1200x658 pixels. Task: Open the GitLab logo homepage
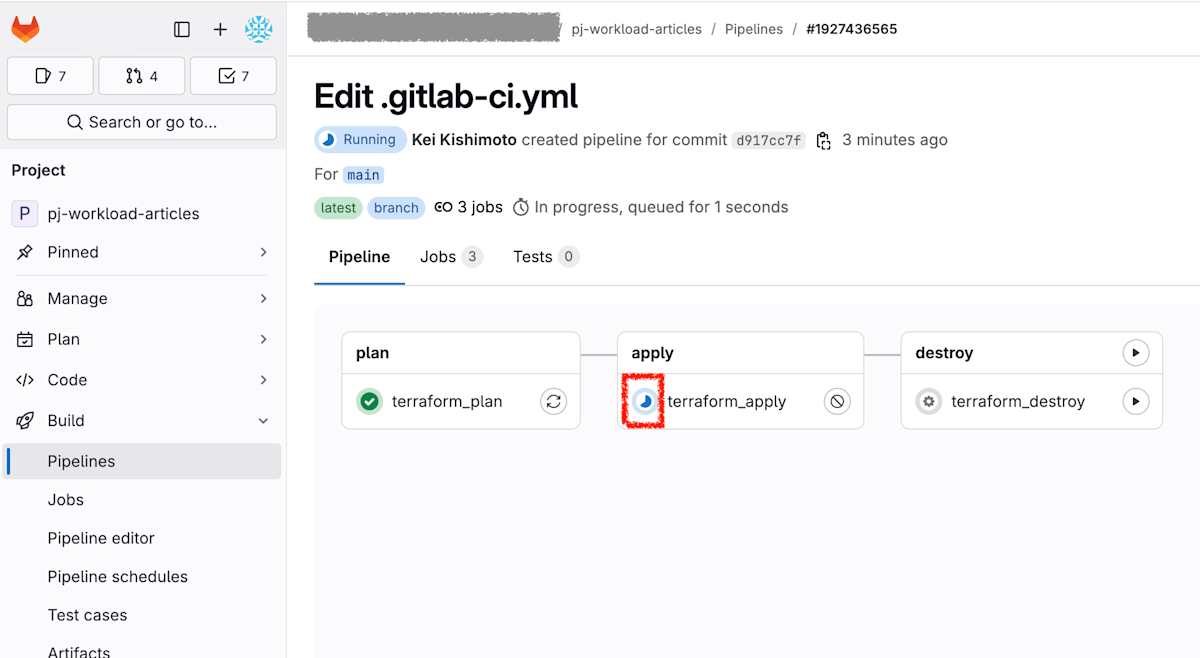26,29
